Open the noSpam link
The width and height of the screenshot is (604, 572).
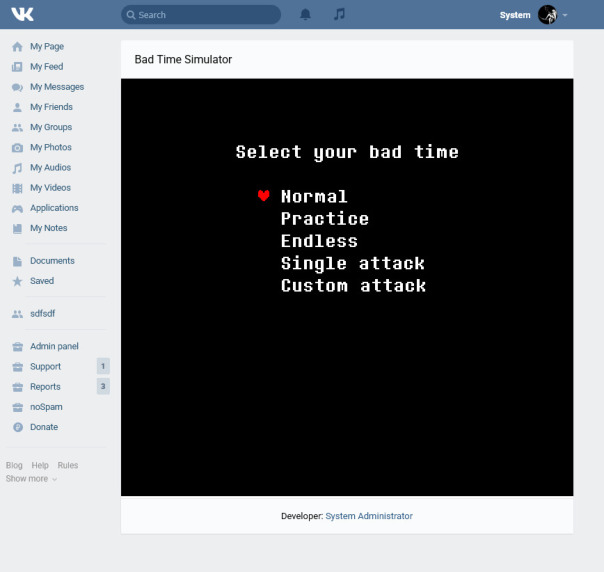[46, 407]
